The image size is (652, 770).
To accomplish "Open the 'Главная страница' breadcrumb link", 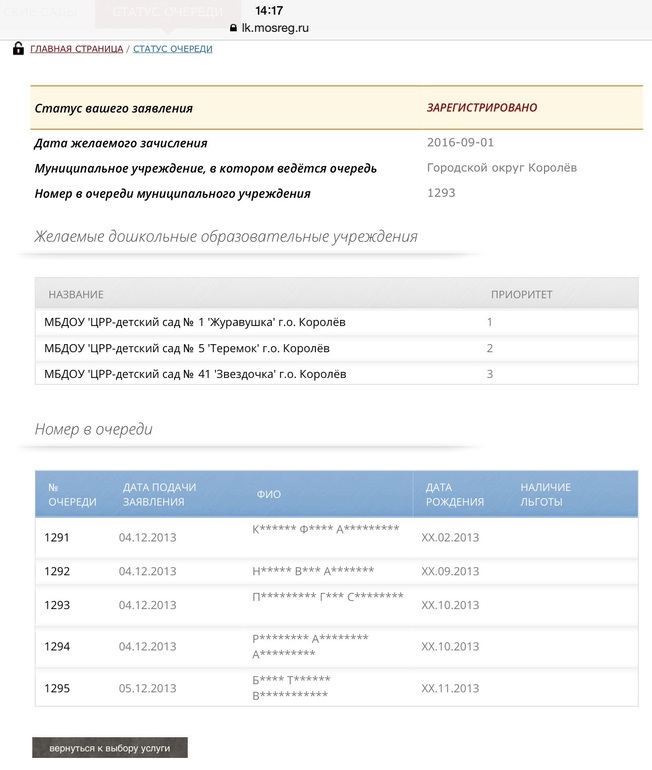I will pos(77,48).
